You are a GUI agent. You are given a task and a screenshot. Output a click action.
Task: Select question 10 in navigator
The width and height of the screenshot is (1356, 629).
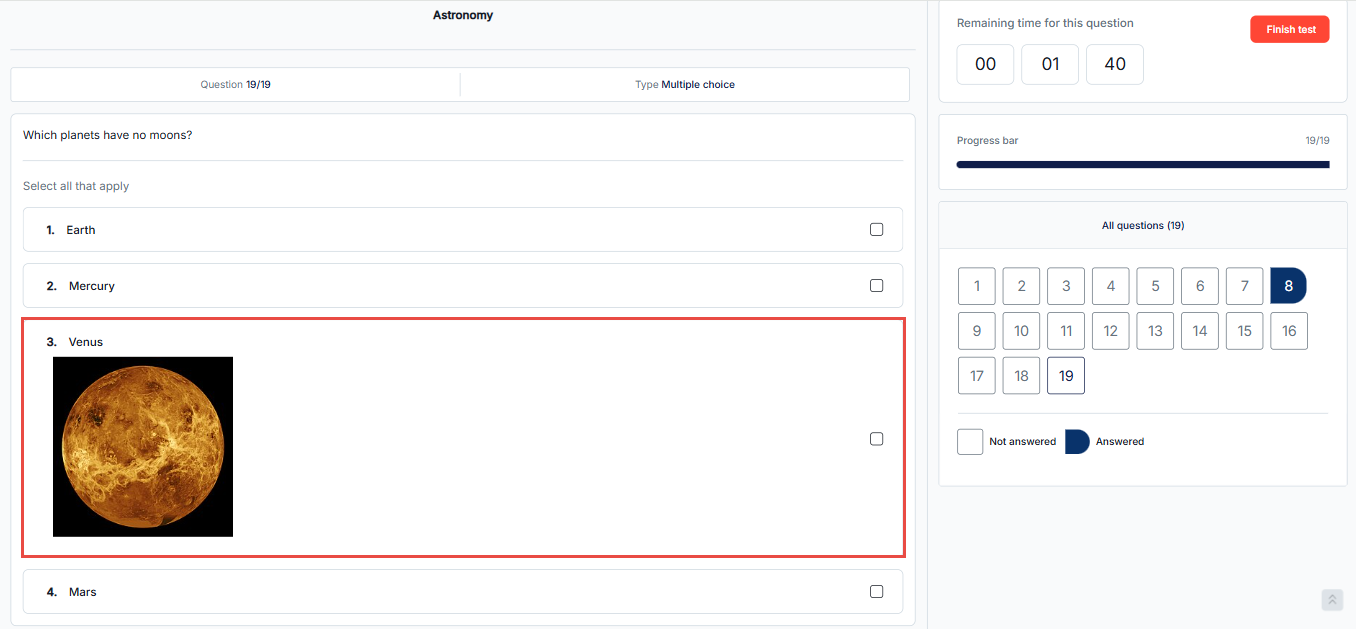pos(1021,331)
